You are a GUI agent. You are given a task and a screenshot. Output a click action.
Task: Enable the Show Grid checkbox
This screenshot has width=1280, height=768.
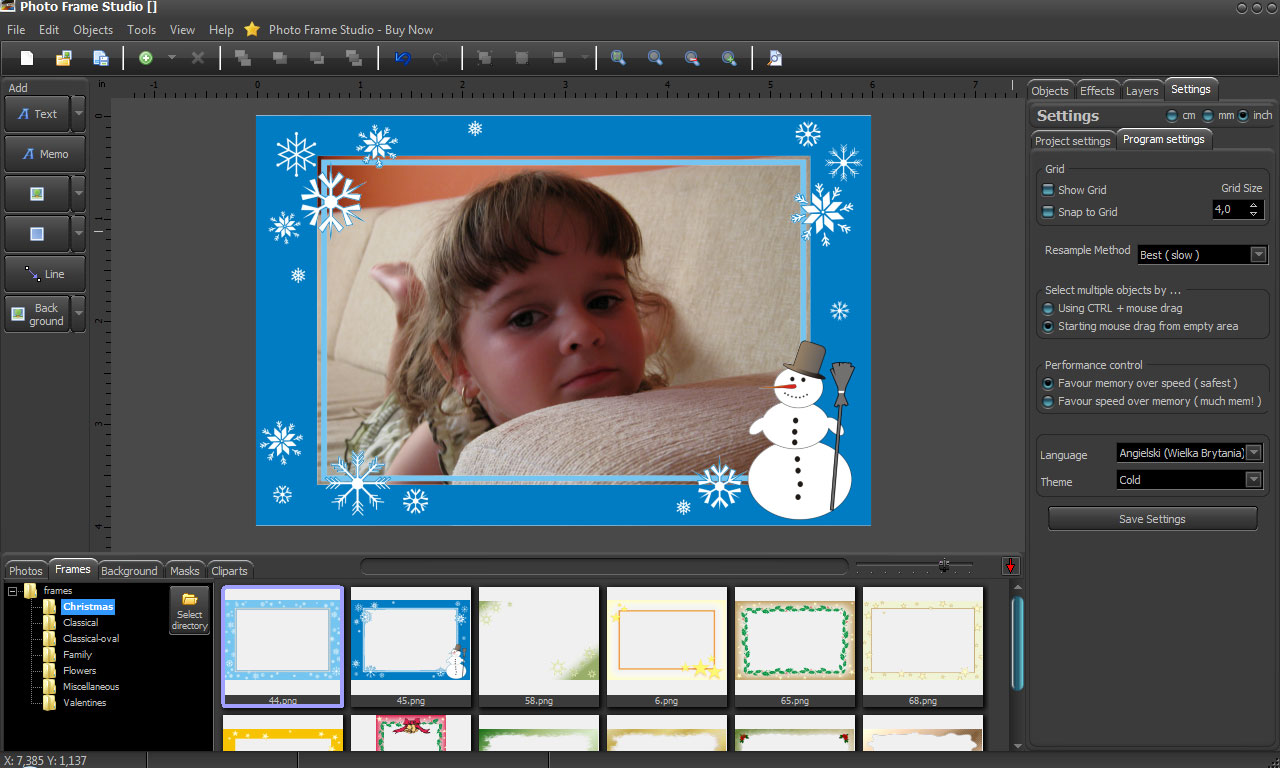coord(1048,190)
